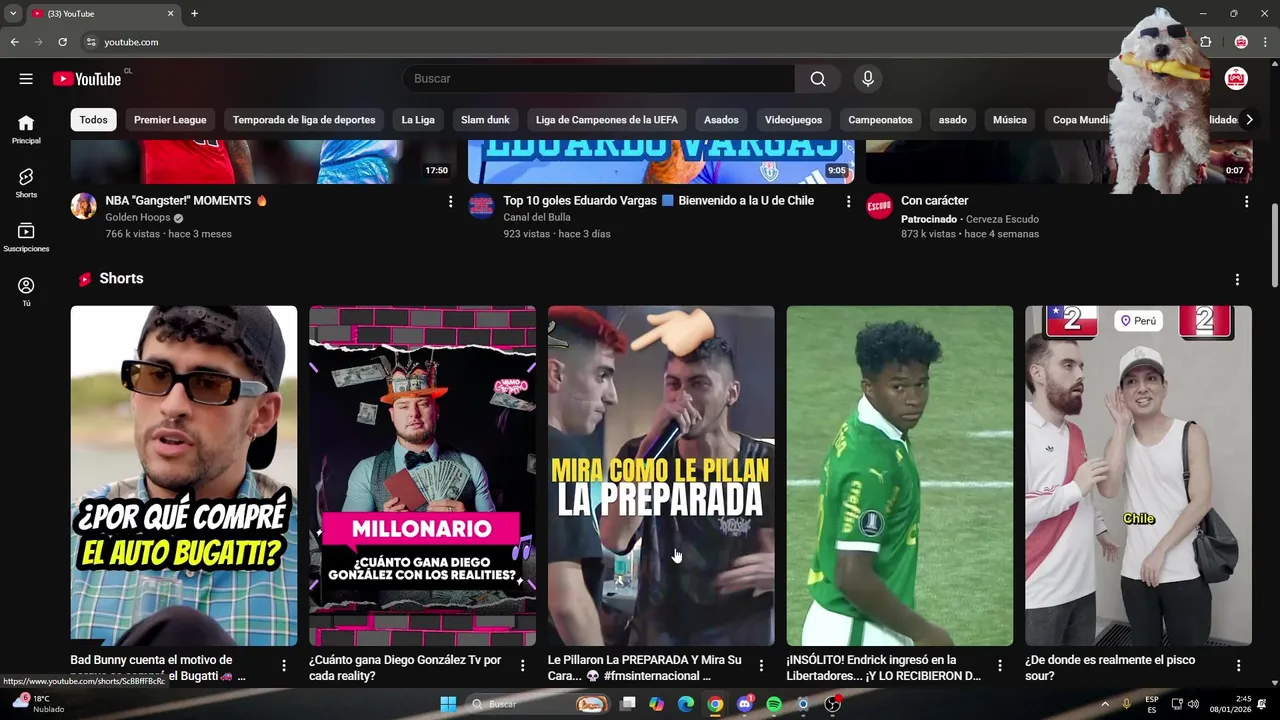The width and height of the screenshot is (1280, 720).
Task: Click the search magnifier button
Action: point(818,79)
